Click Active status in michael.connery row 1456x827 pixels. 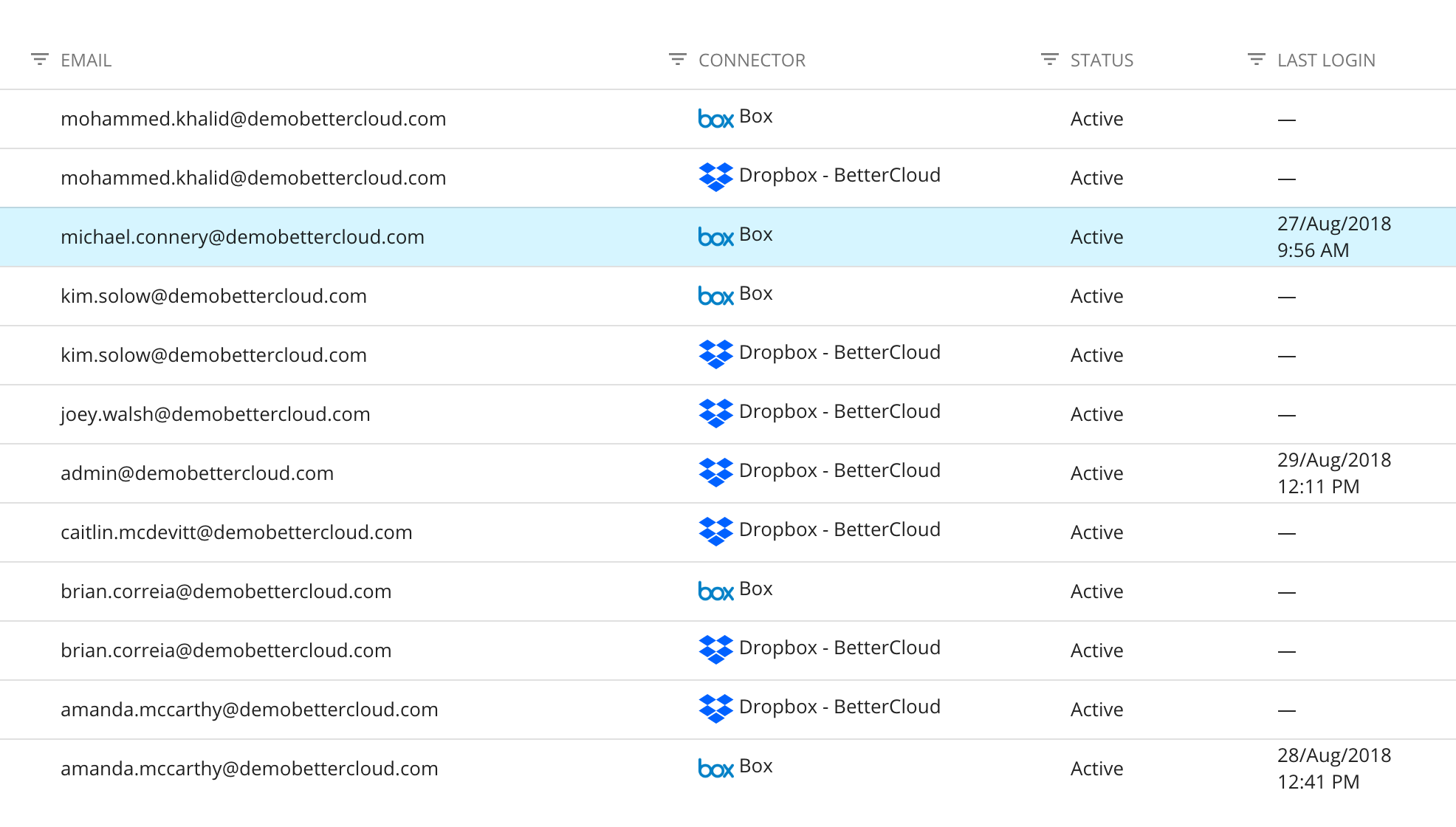click(x=1096, y=237)
